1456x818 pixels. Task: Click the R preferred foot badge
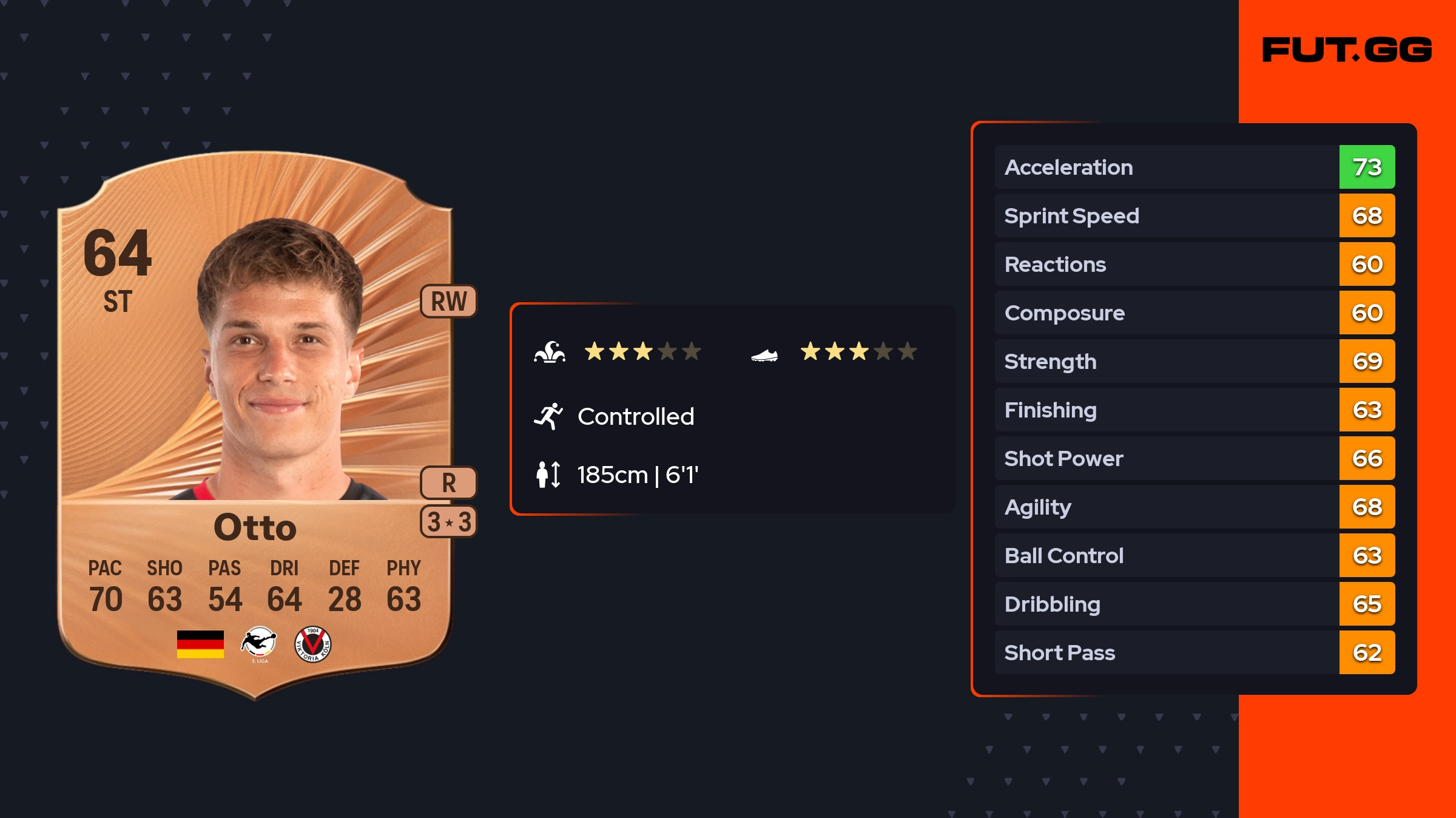449,482
